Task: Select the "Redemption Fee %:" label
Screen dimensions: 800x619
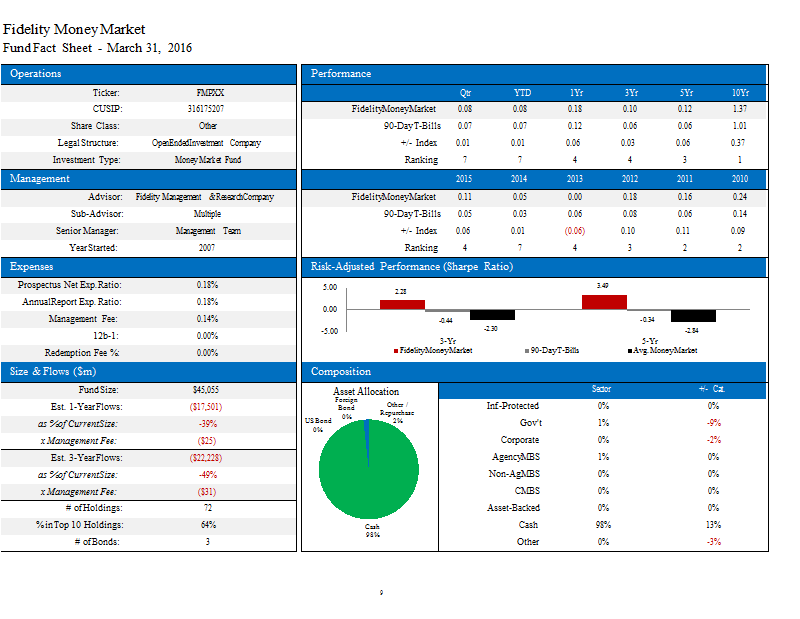Action: click(x=82, y=353)
